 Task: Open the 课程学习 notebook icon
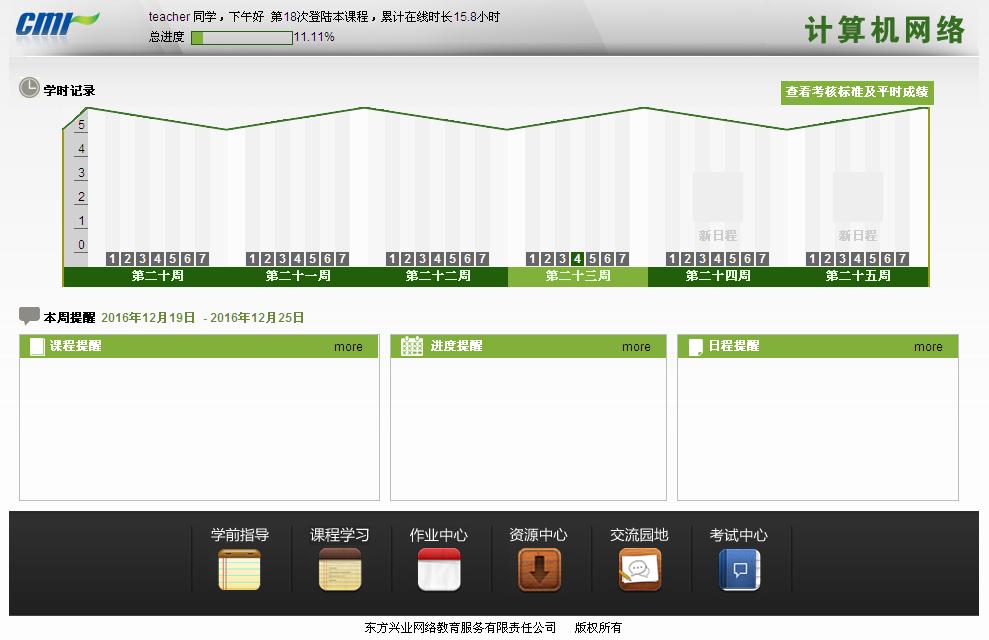[x=339, y=569]
